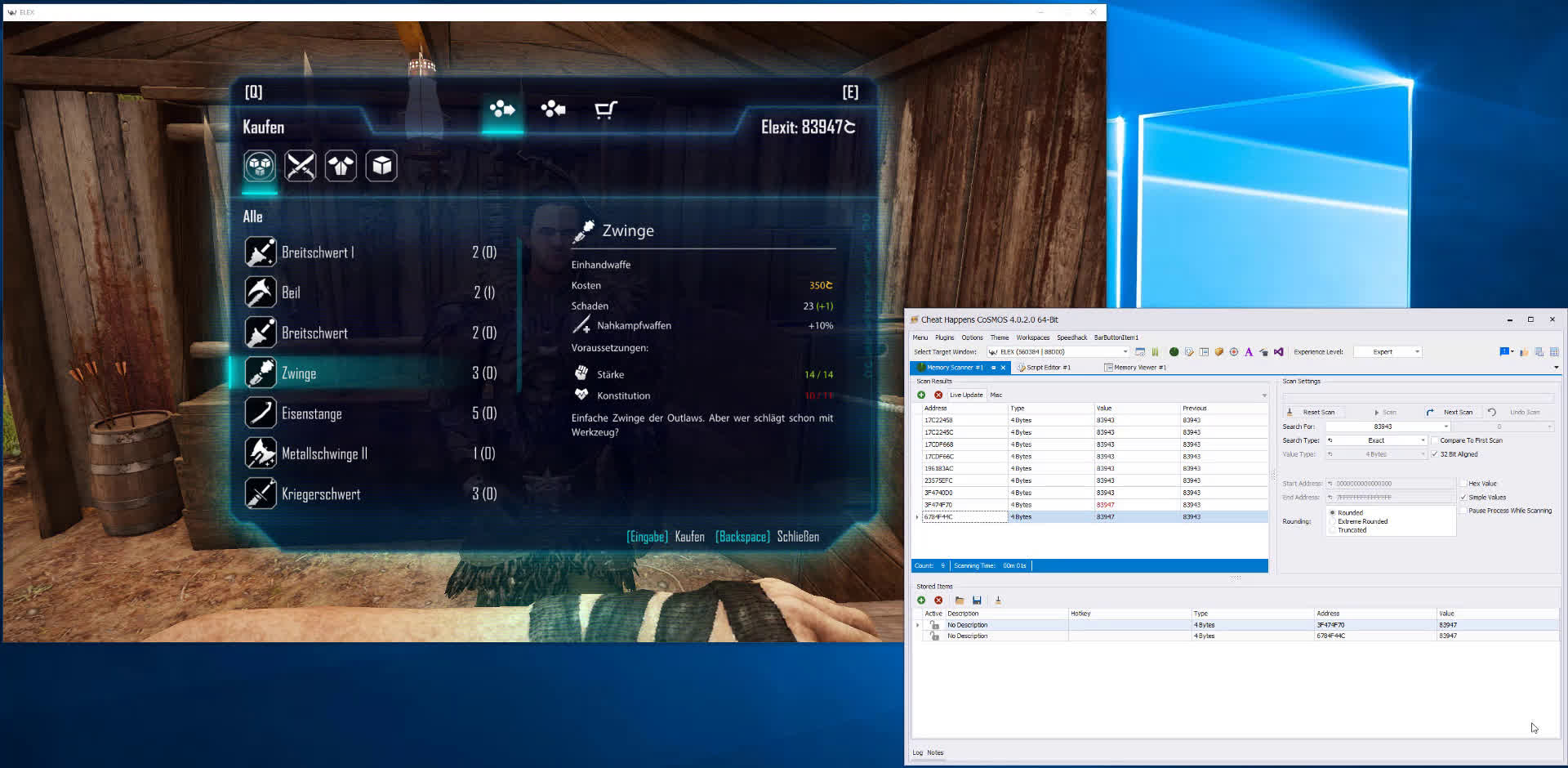This screenshot has height=768, width=1568.
Task: Expand the scan results toolbar overflow arrow
Action: 1264,395
